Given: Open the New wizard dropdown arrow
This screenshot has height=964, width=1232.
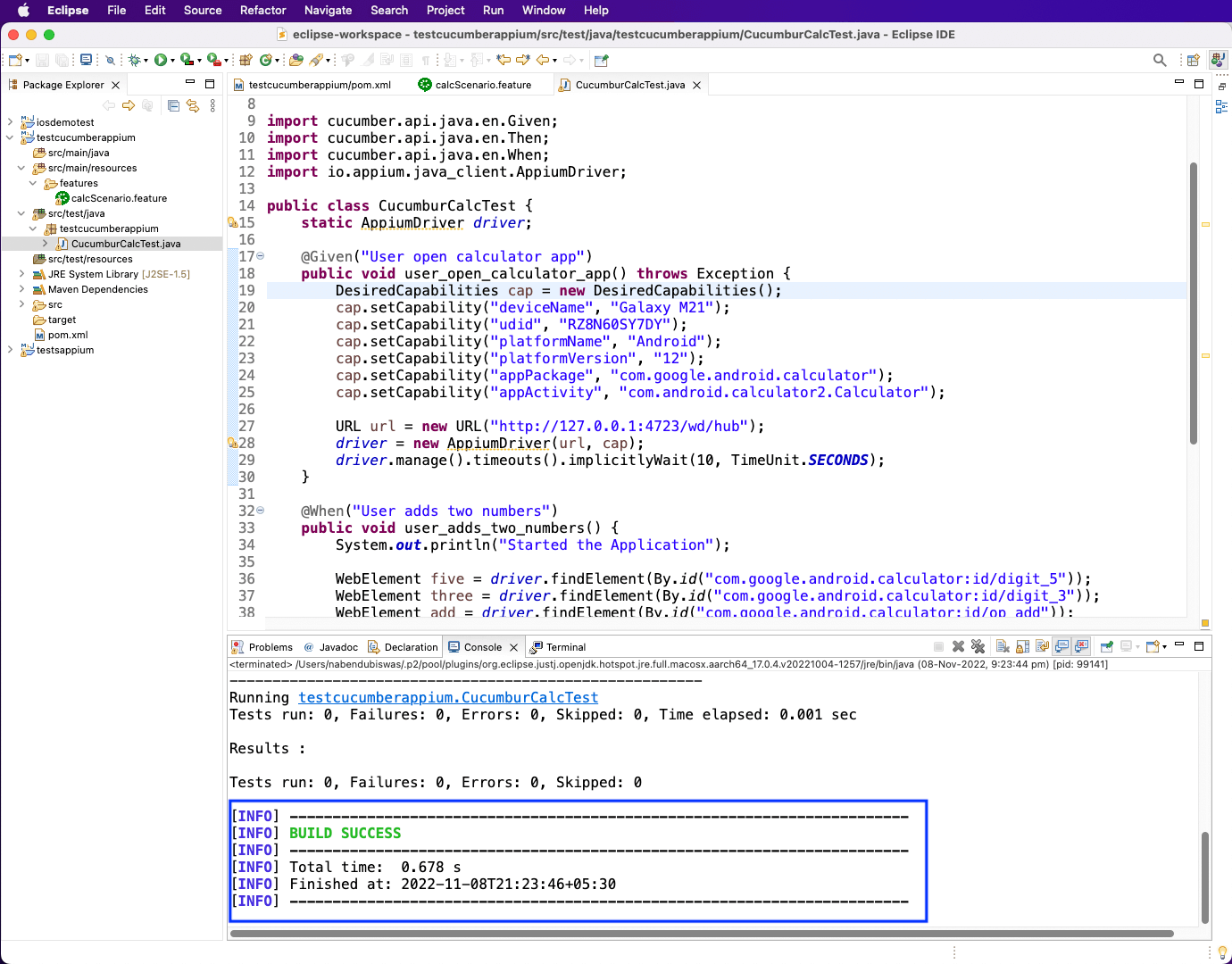Looking at the screenshot, I should pos(28,60).
